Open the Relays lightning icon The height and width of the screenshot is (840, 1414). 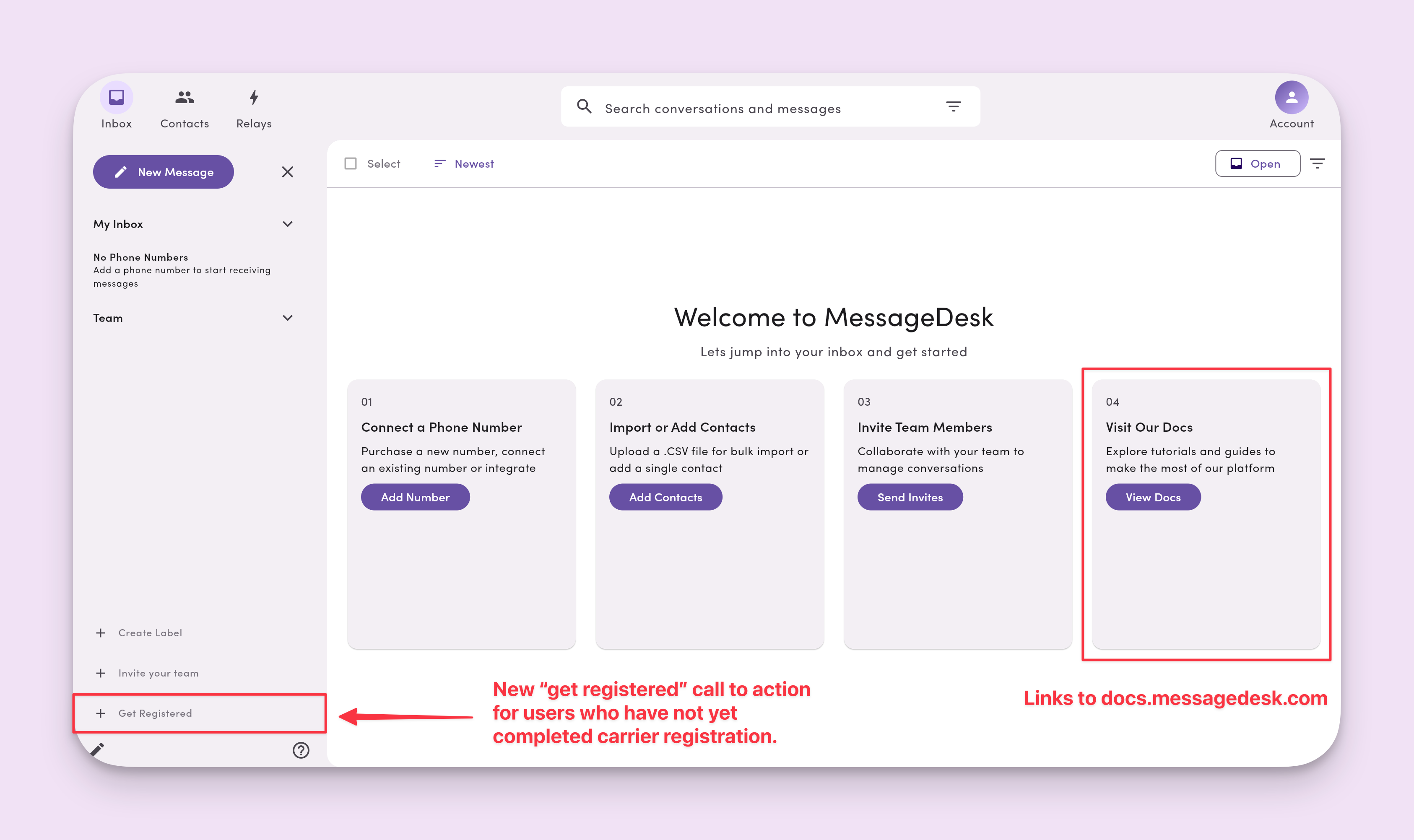254,98
